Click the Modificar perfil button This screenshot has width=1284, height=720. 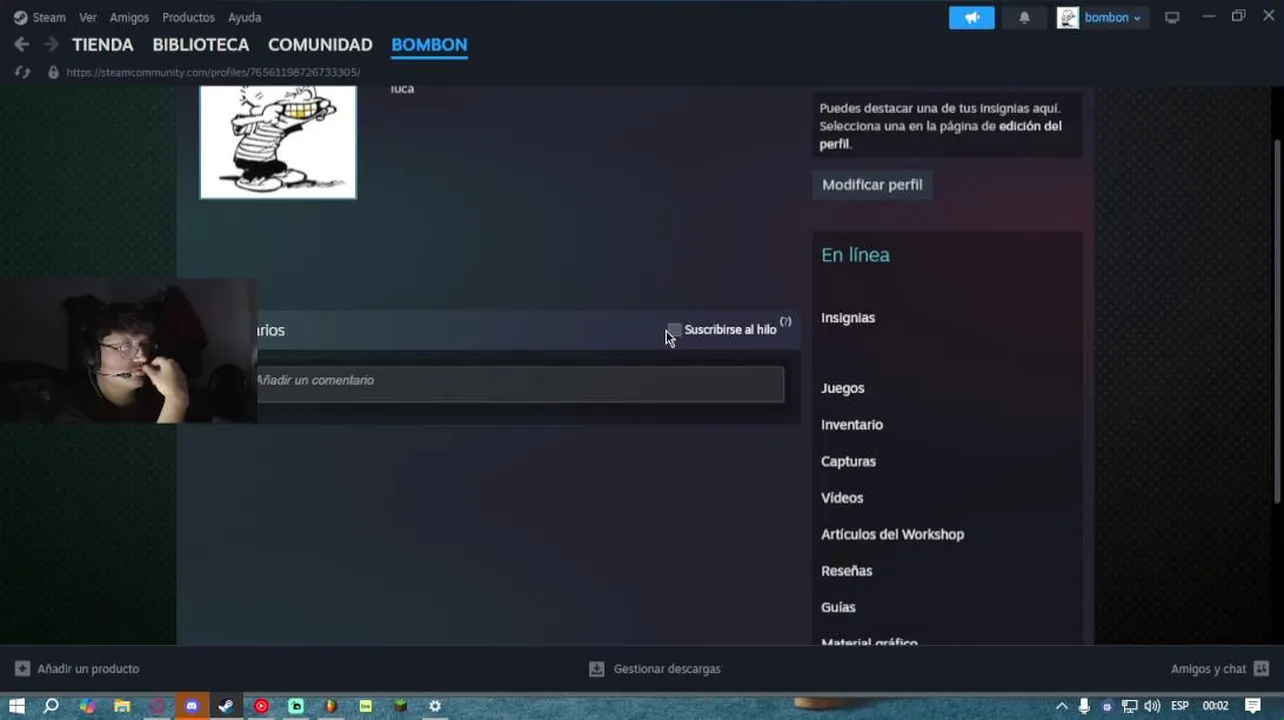tap(872, 184)
